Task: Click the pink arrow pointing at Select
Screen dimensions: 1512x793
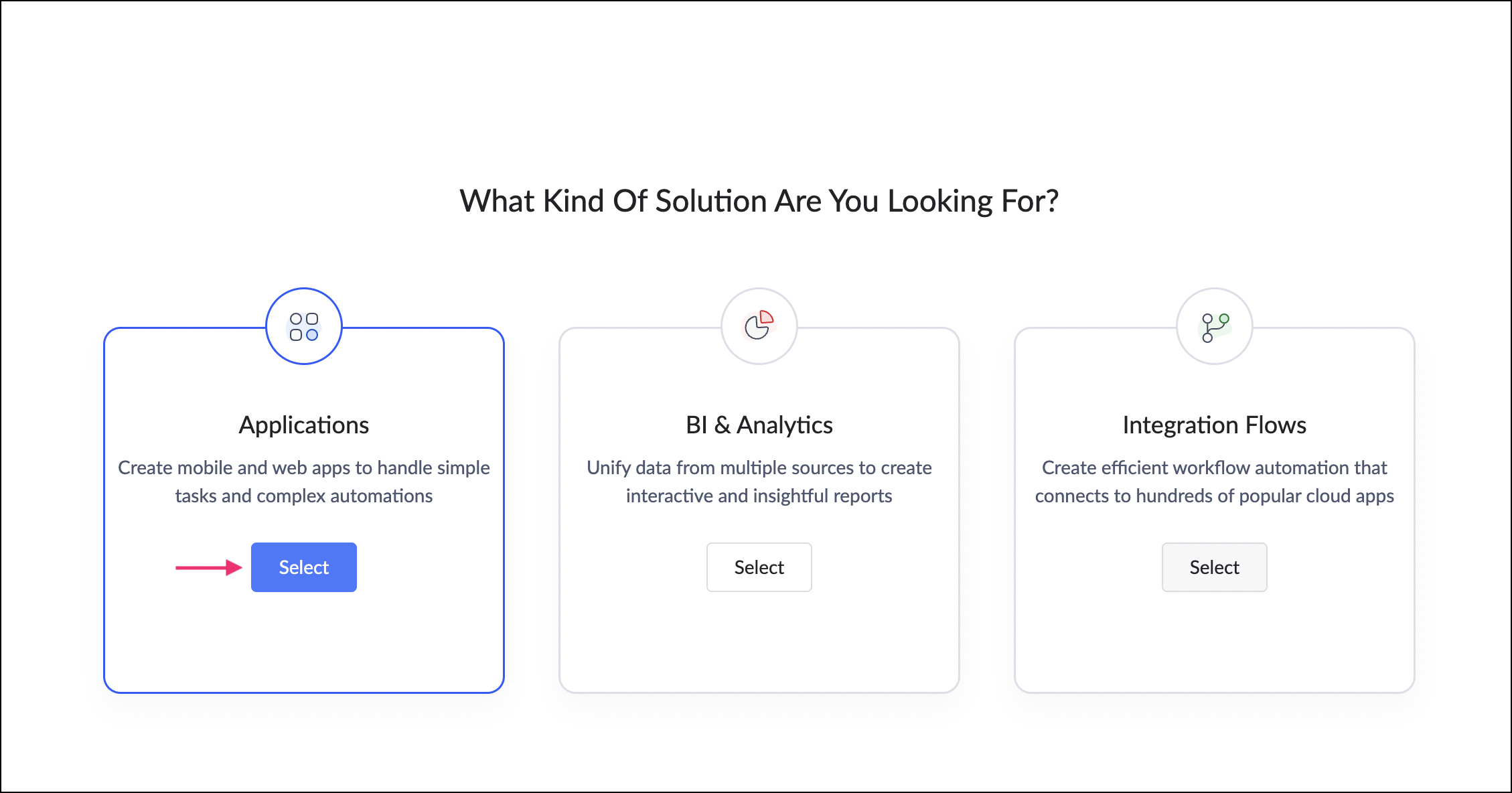Action: 208,568
